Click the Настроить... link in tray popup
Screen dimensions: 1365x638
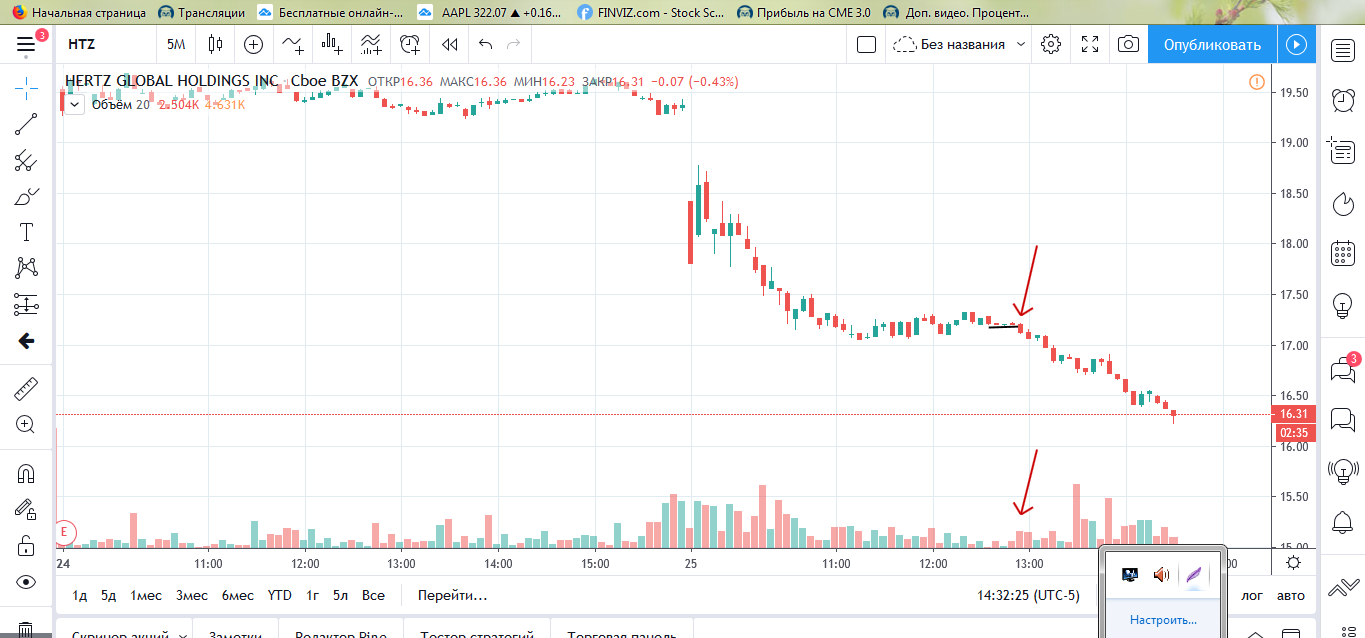pyautogui.click(x=1162, y=619)
